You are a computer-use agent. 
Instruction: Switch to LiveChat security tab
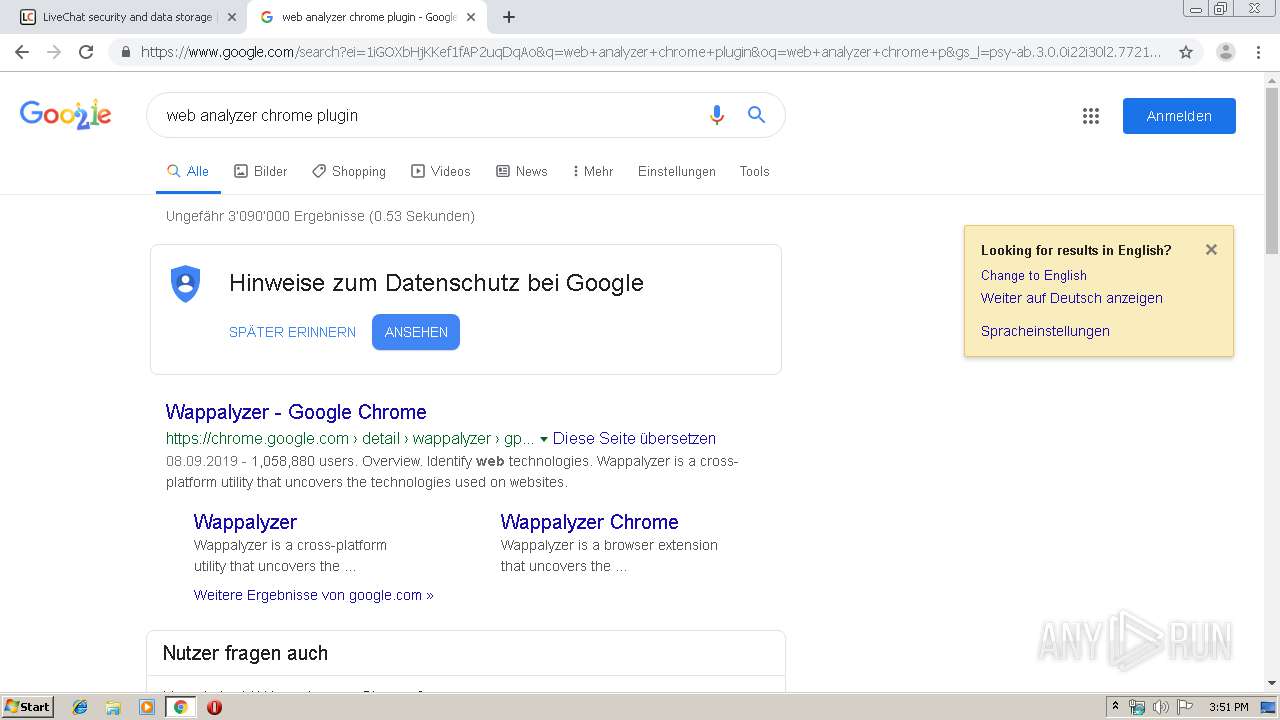click(x=128, y=17)
